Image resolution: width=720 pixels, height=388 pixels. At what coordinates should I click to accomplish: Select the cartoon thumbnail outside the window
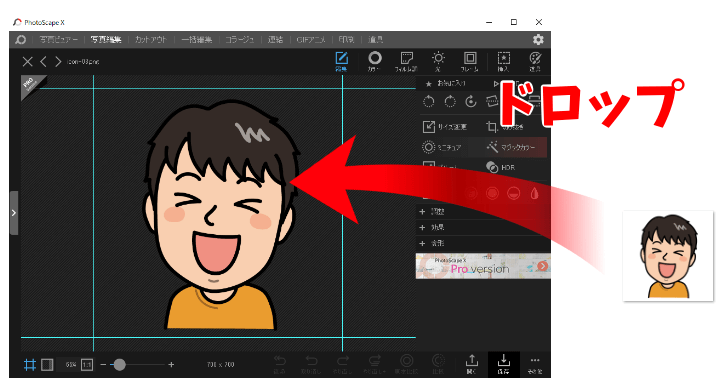tap(668, 256)
